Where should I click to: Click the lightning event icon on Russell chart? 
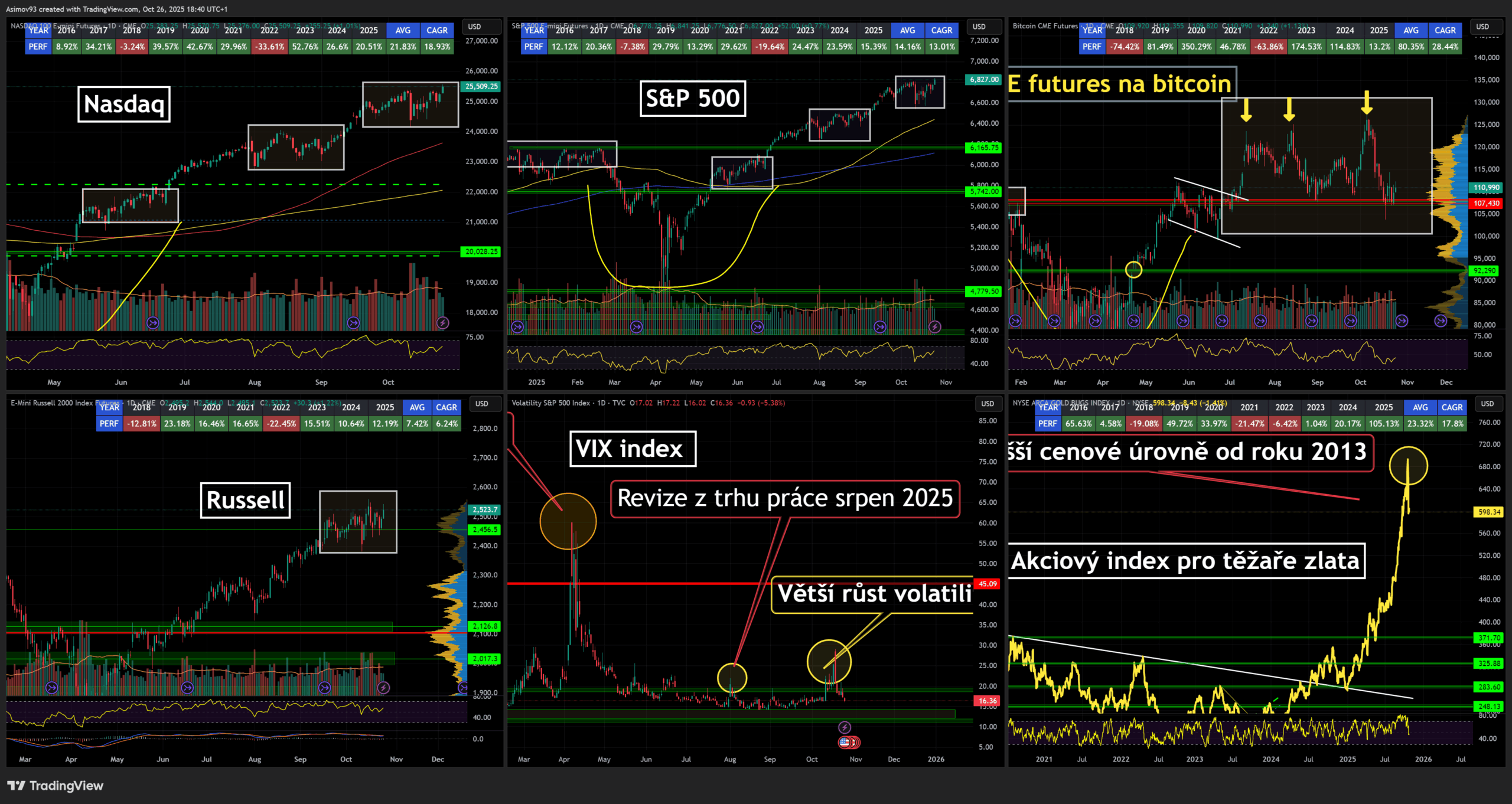tap(383, 687)
